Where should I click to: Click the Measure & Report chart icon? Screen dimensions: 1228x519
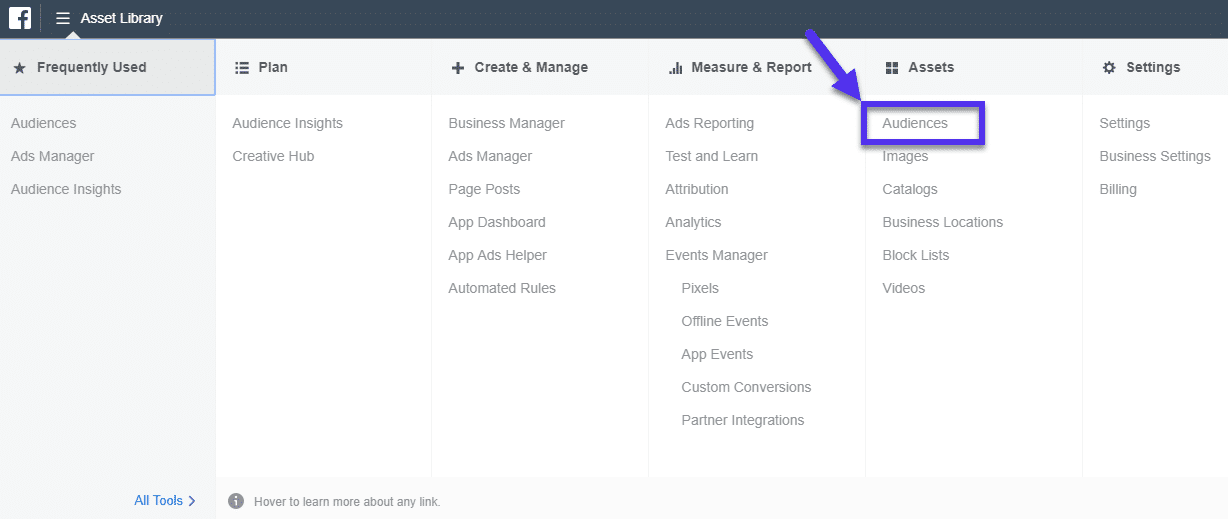coord(675,68)
